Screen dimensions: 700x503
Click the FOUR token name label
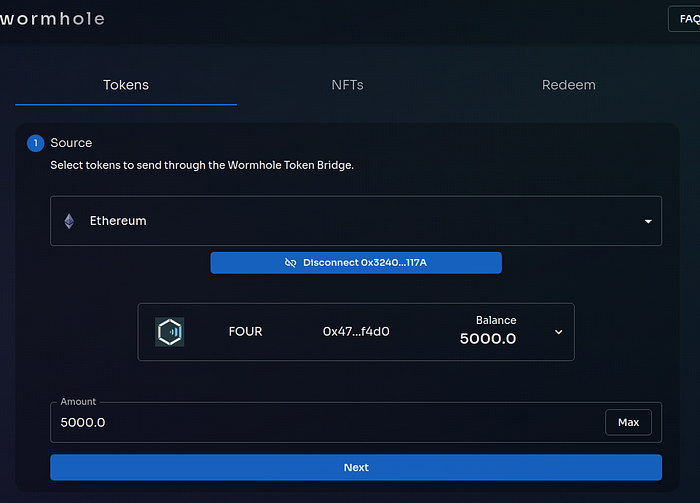245,331
